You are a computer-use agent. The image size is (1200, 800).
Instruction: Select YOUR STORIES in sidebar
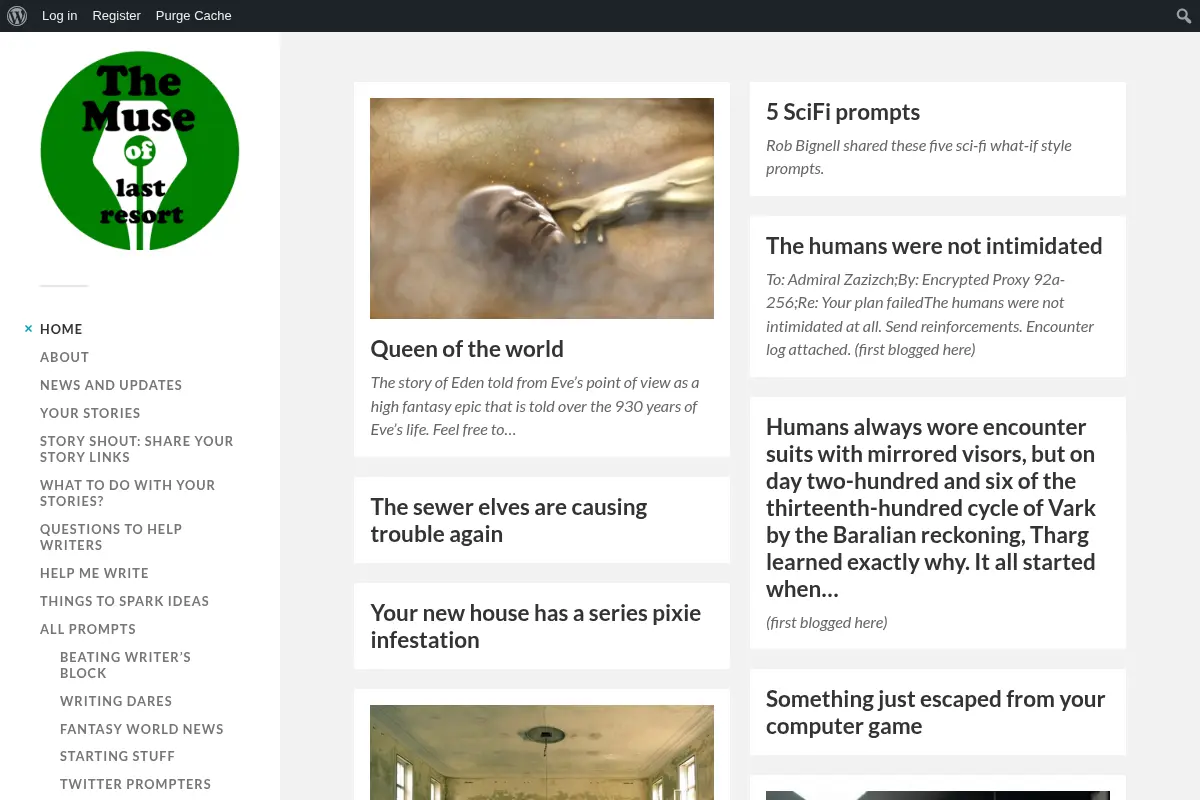coord(90,413)
